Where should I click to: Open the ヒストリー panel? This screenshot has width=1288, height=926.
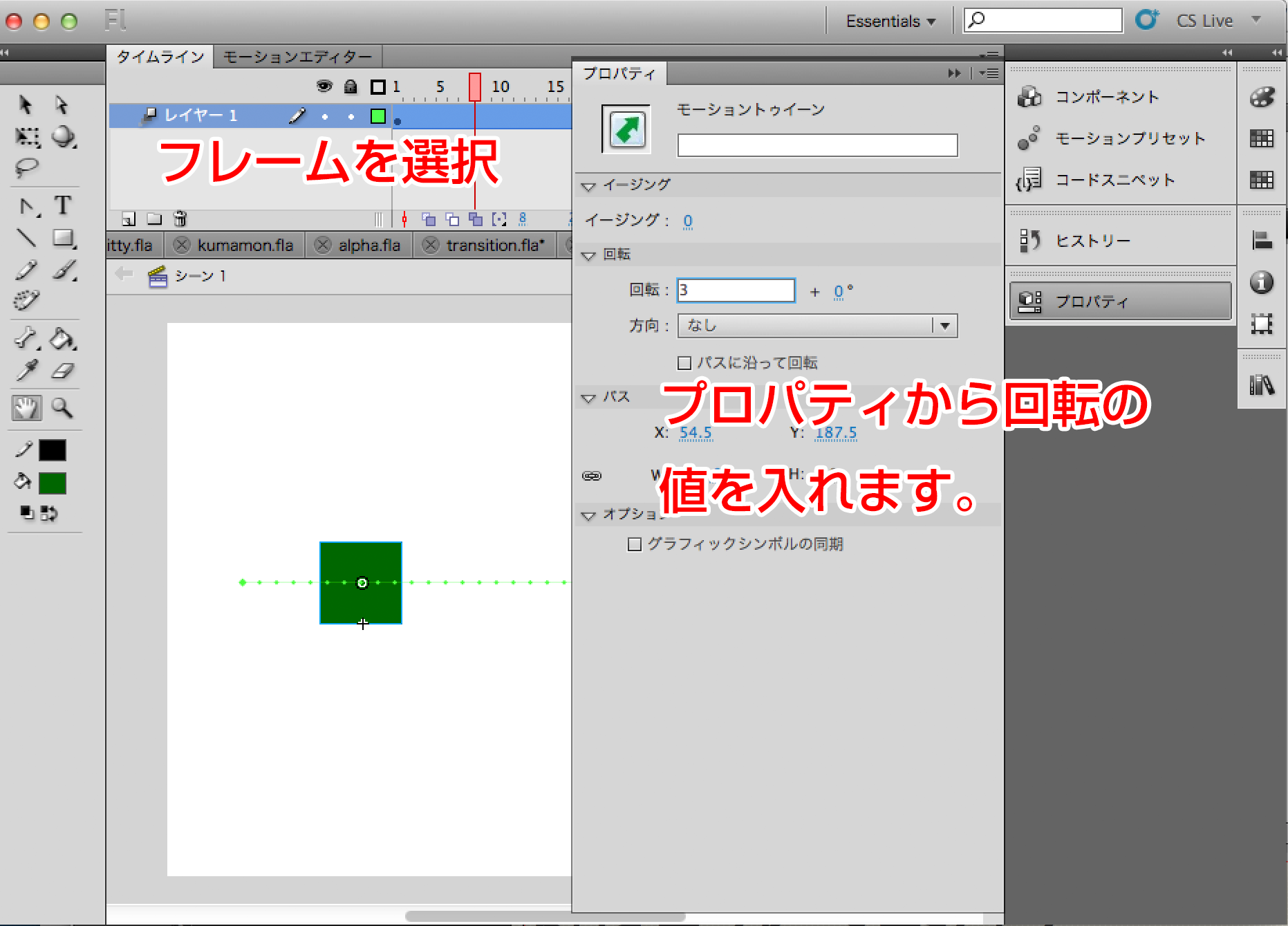click(1092, 241)
